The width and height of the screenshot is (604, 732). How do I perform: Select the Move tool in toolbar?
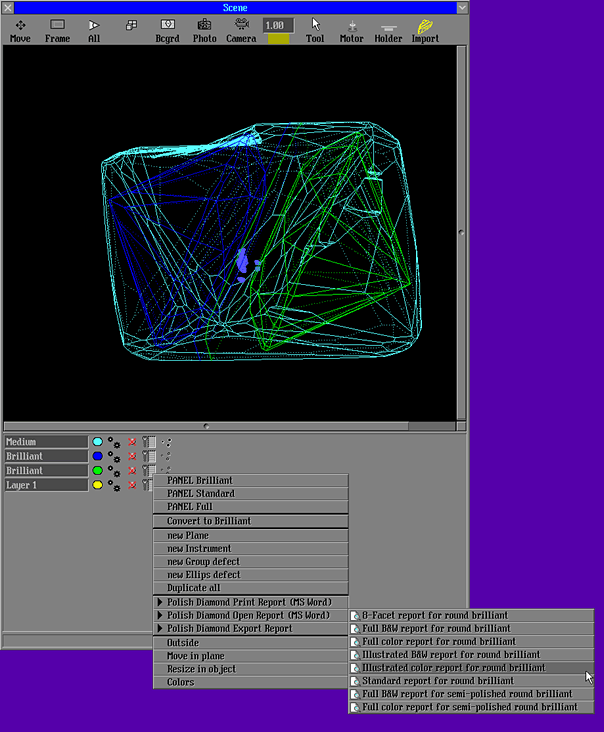pos(20,30)
